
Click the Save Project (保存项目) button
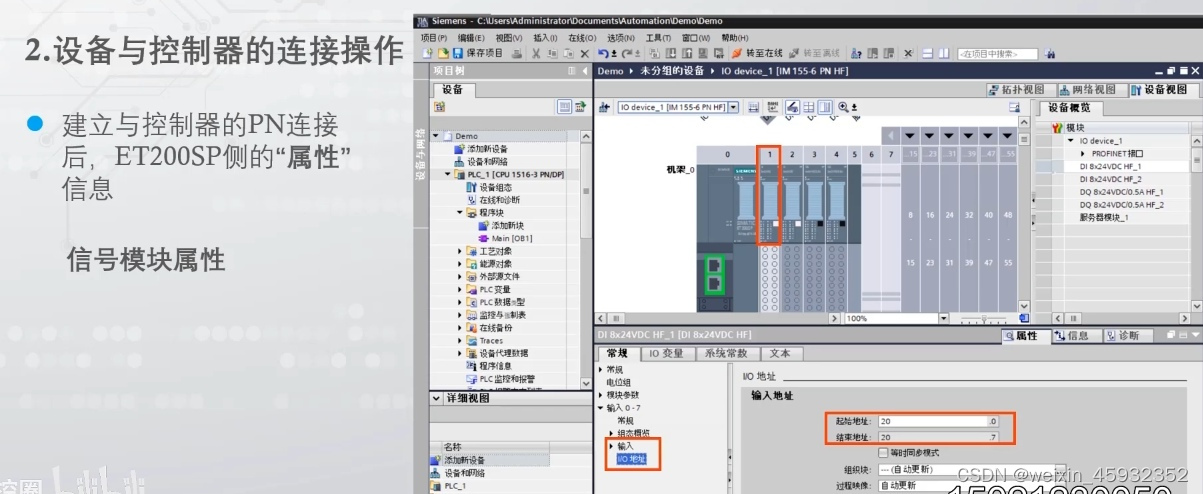pos(478,53)
